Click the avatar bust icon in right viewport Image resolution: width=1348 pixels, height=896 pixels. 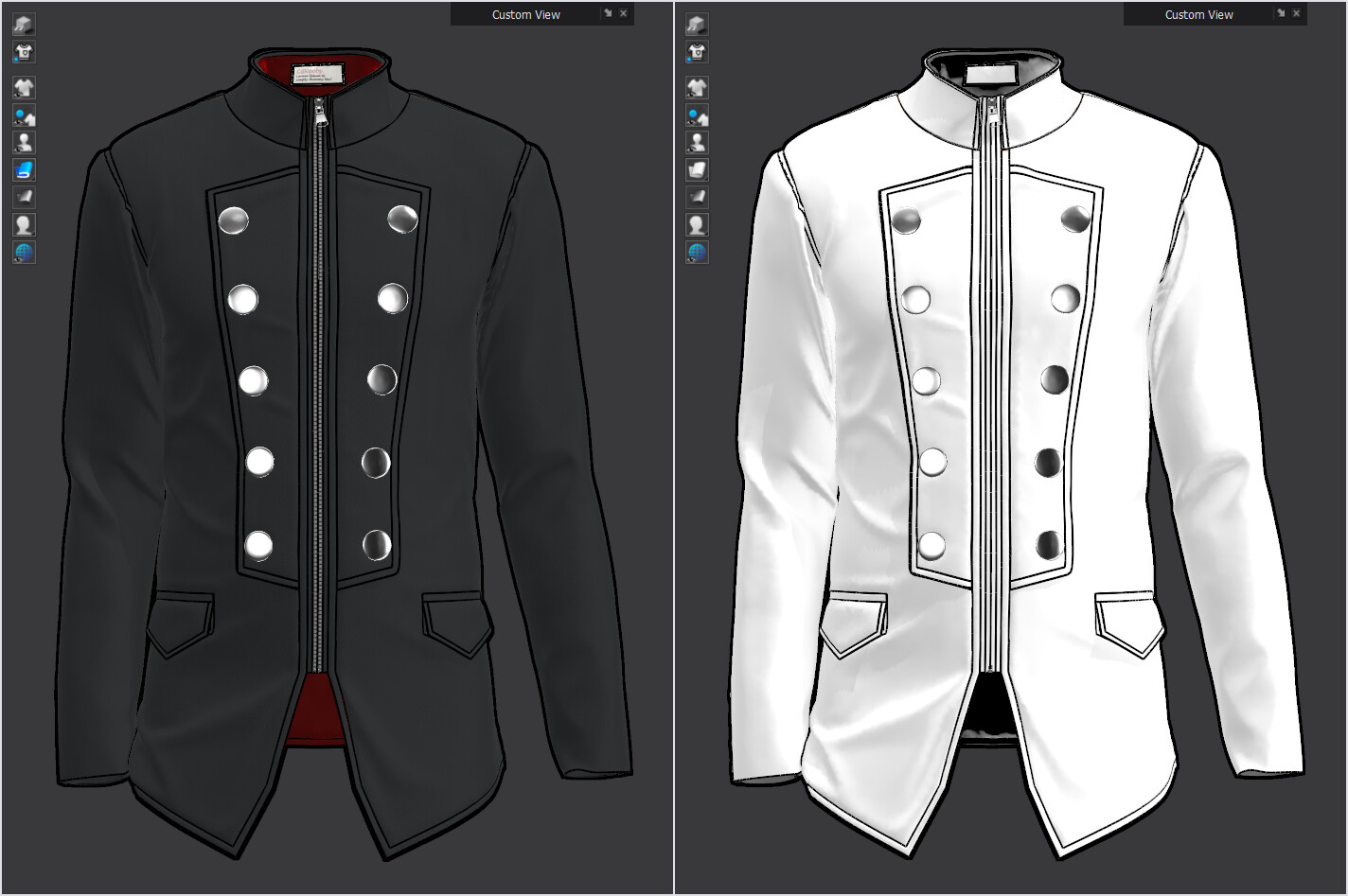(696, 223)
